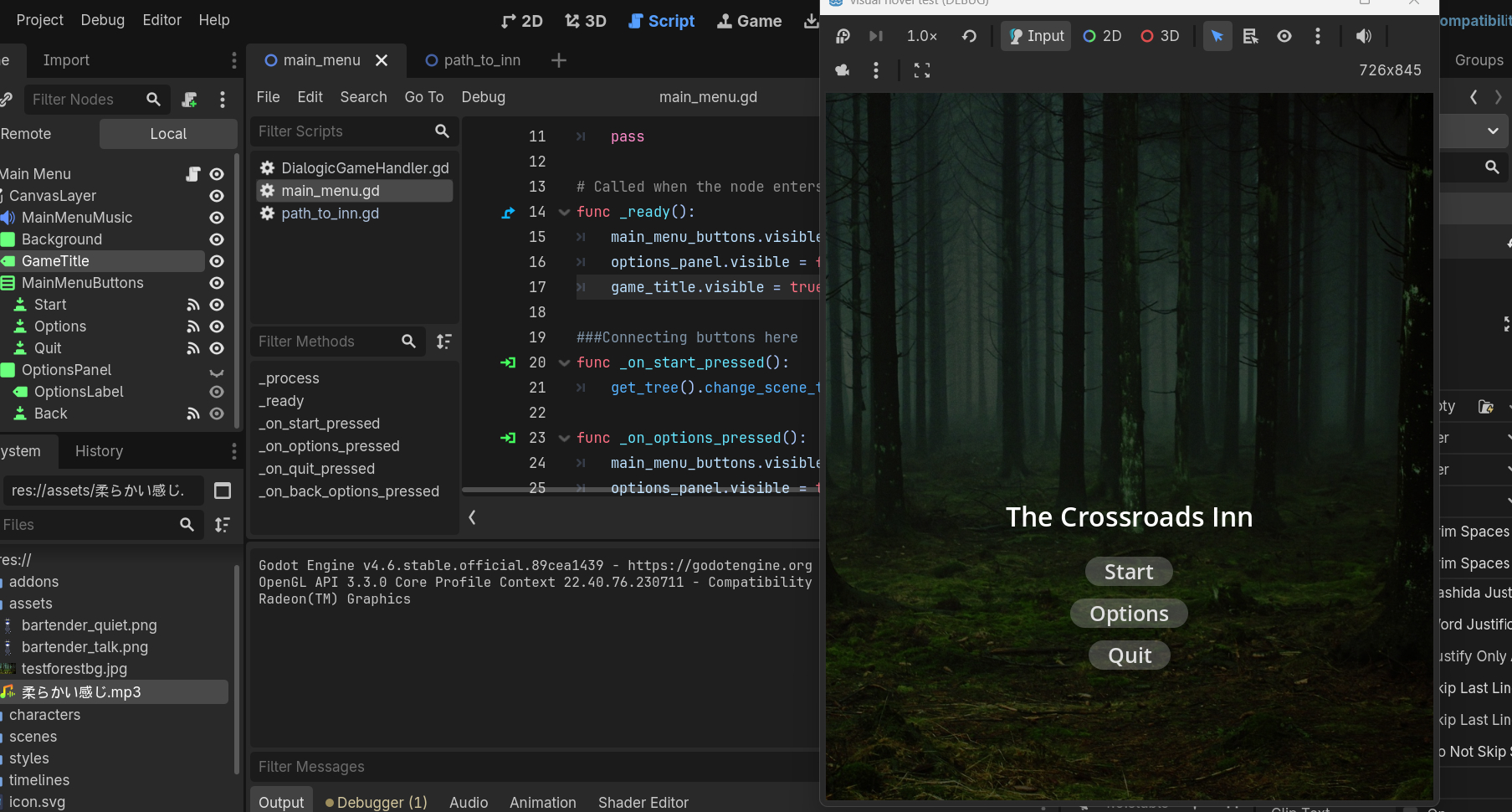Click fullscreen expand icon in game toolbar
1512x812 pixels.
(921, 70)
